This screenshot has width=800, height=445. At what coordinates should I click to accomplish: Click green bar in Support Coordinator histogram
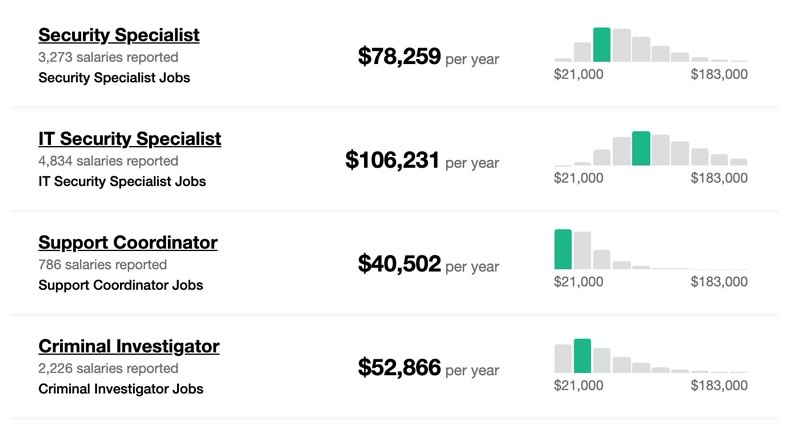(x=563, y=249)
